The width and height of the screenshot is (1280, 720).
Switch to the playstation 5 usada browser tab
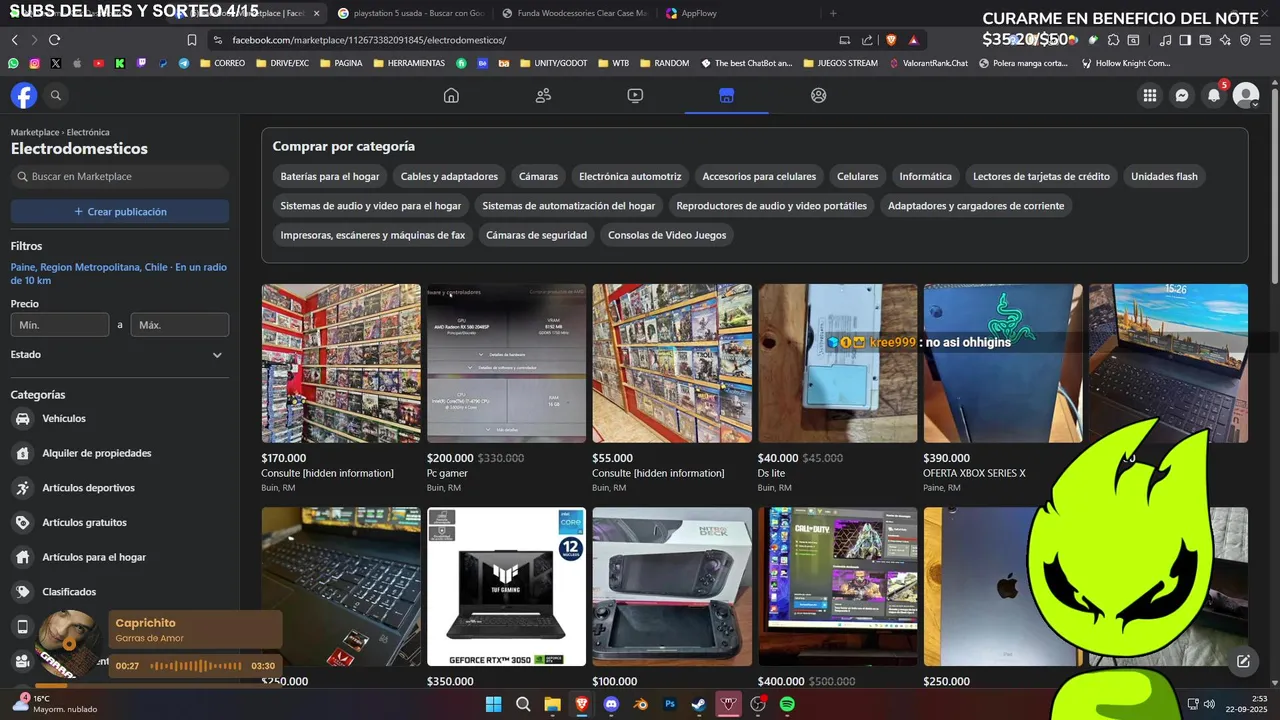point(411,13)
